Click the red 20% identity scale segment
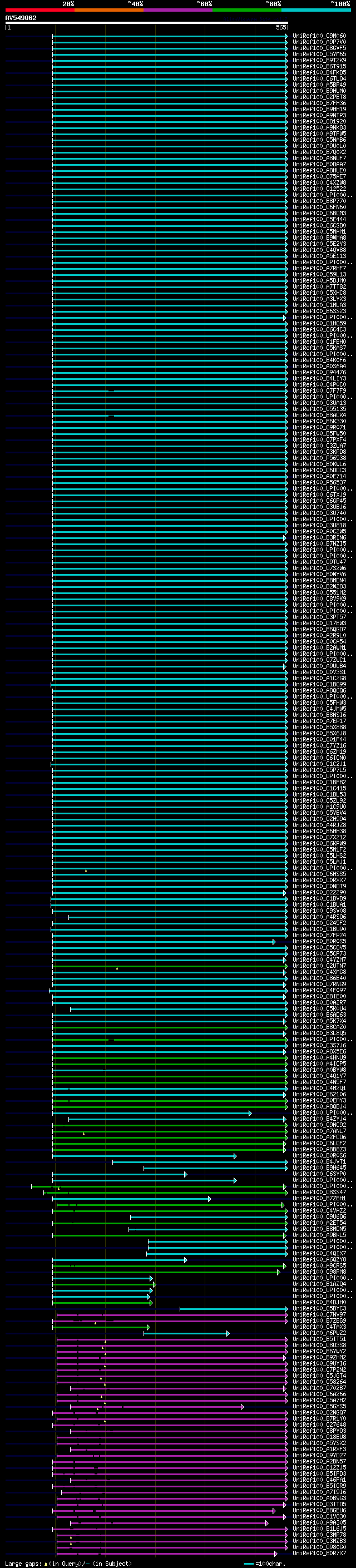356x1568 pixels. click(39, 10)
